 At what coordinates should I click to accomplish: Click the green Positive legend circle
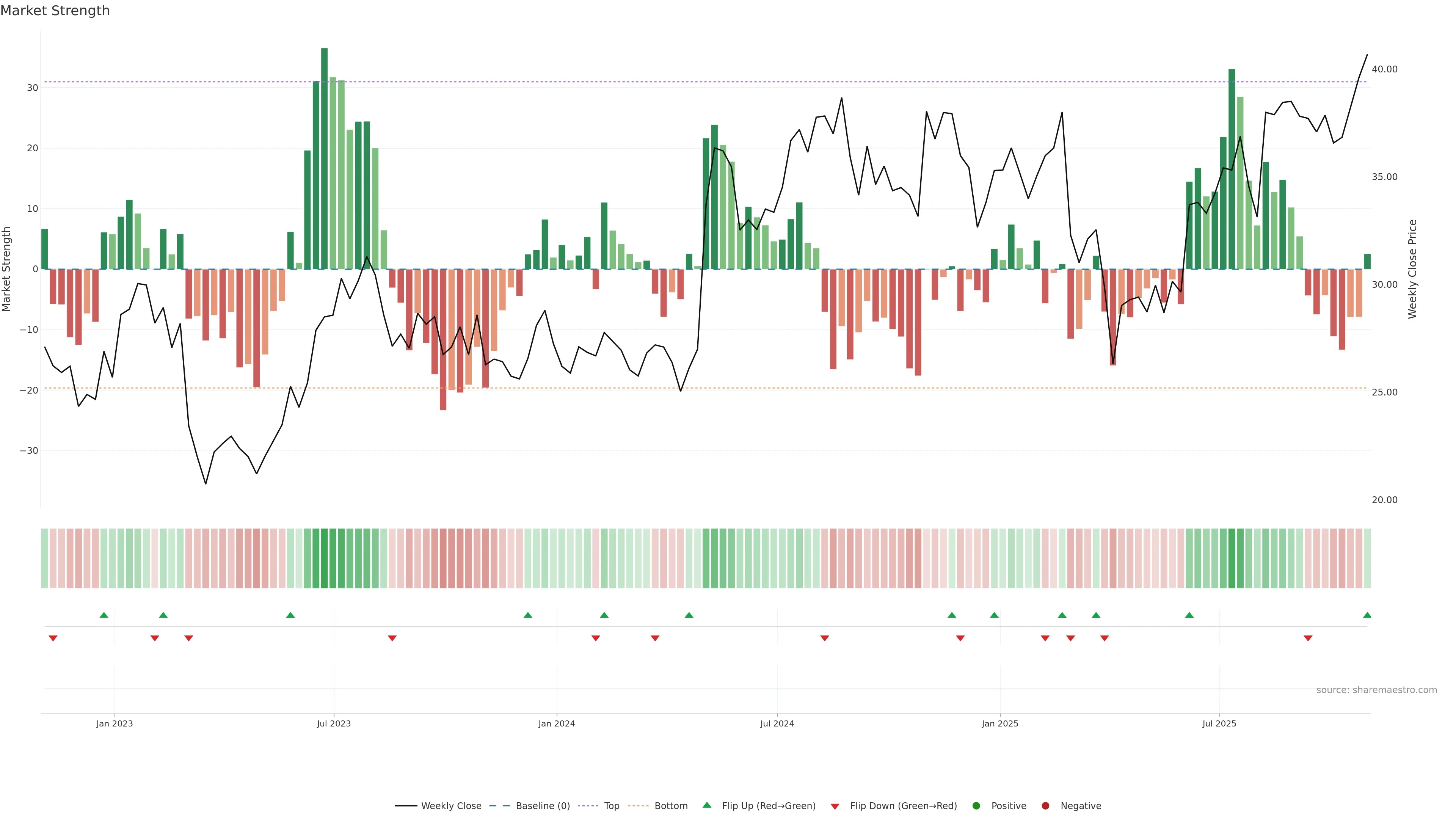point(976,805)
